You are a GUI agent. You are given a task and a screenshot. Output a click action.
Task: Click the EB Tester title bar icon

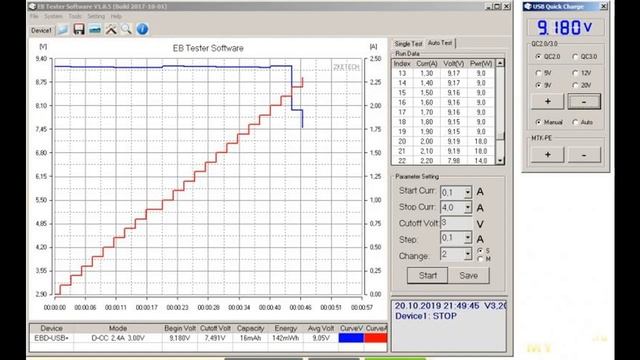[33, 7]
